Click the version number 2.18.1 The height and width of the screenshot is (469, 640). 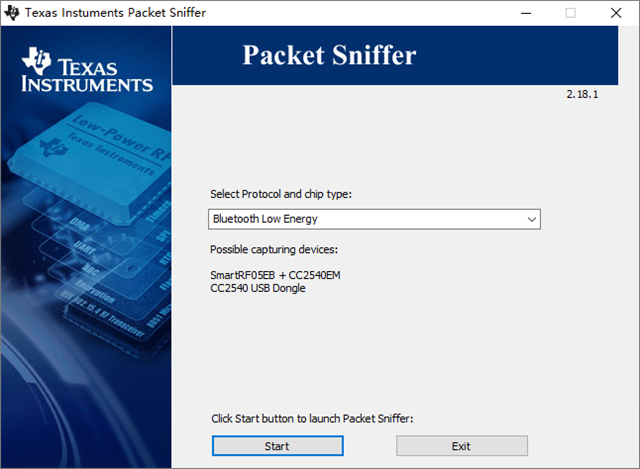(582, 94)
